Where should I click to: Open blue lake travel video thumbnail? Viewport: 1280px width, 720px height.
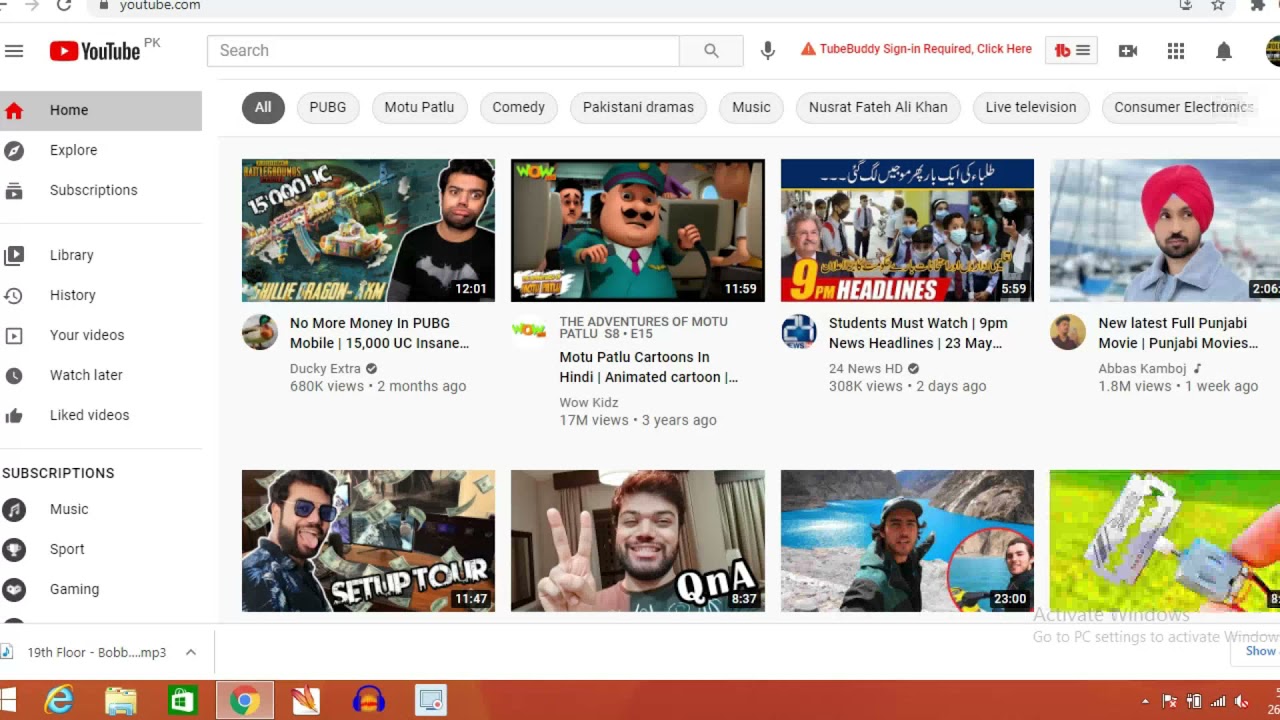point(907,541)
